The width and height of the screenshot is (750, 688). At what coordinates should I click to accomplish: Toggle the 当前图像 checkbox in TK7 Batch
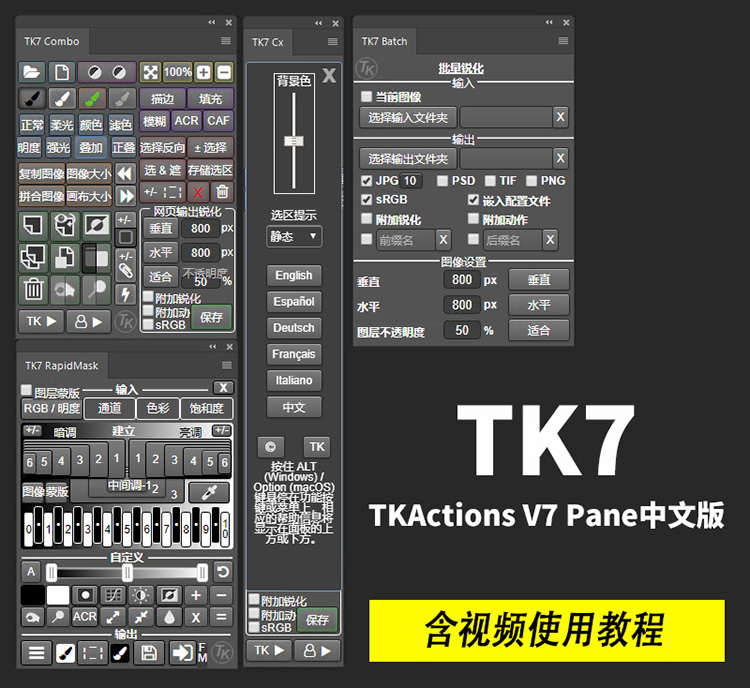pos(366,97)
